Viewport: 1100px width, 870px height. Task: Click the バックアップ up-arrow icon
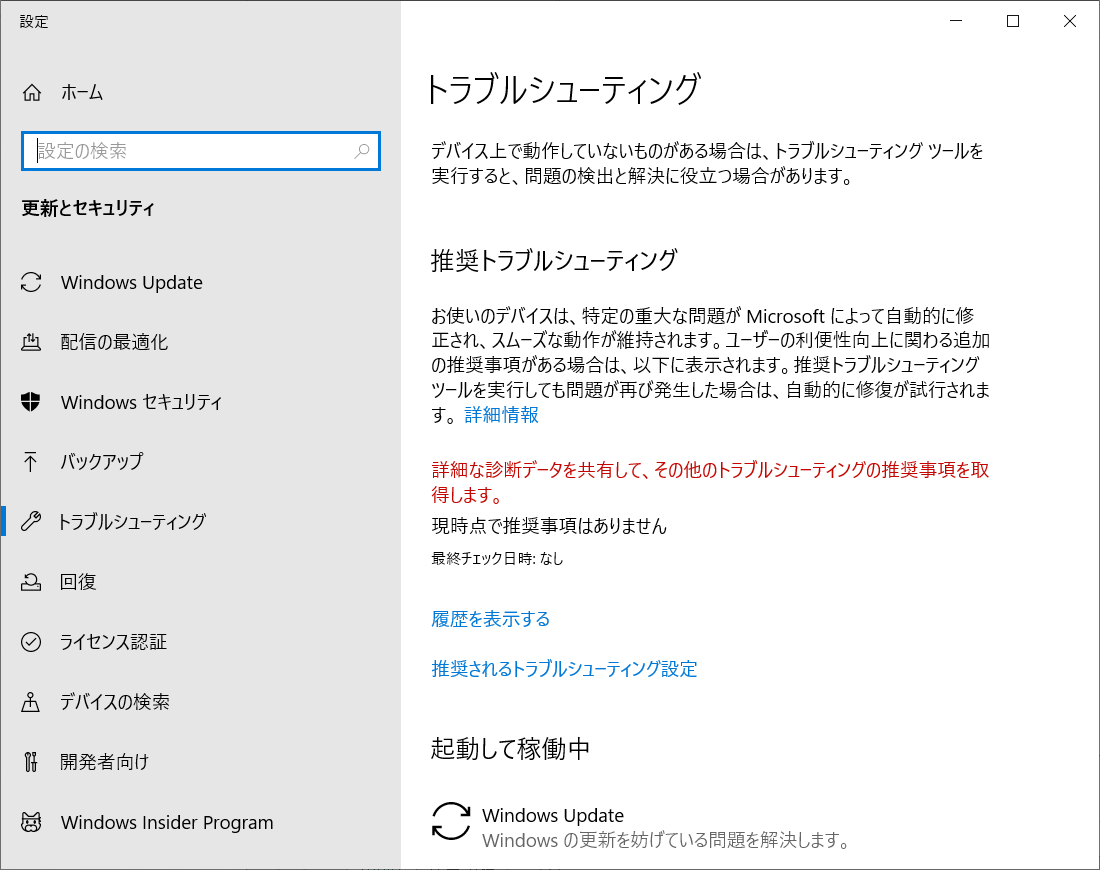coord(31,462)
